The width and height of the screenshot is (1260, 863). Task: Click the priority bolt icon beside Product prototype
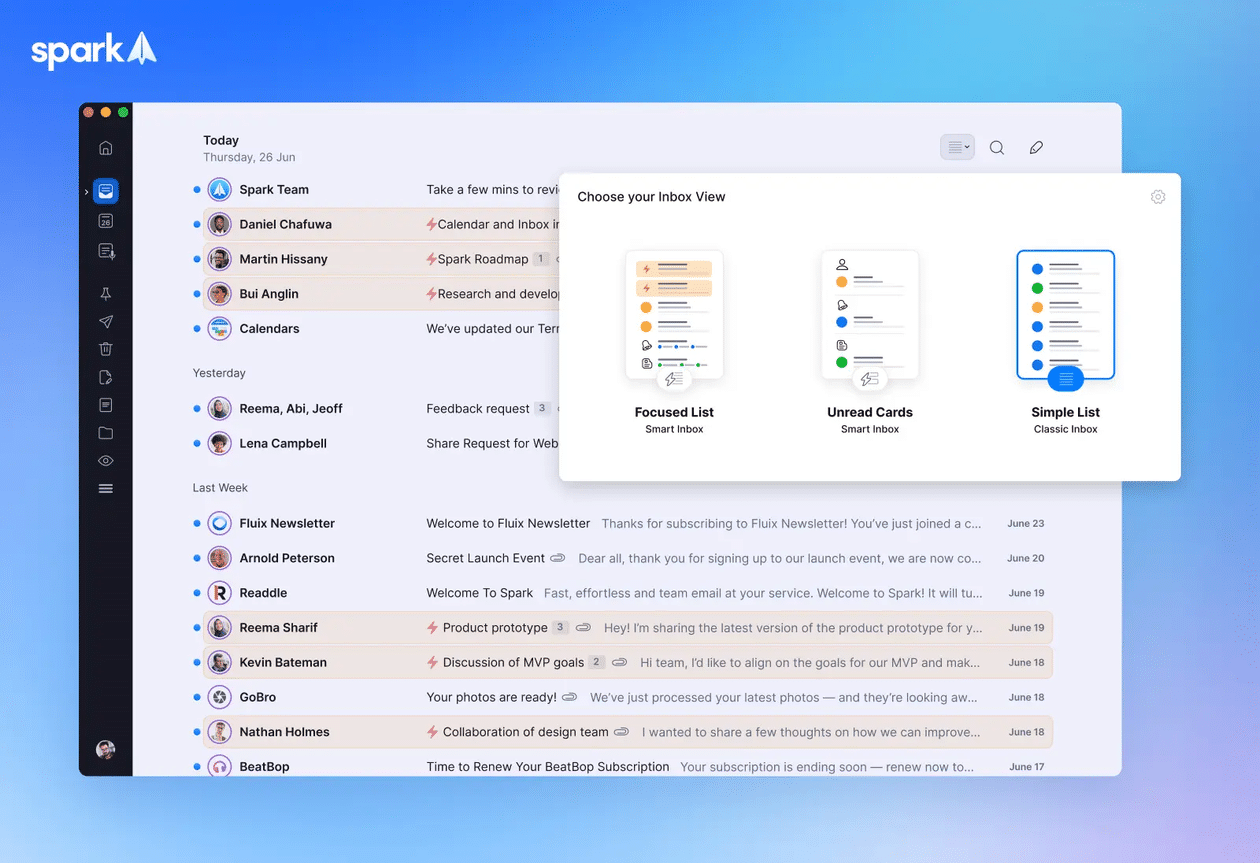coord(432,628)
